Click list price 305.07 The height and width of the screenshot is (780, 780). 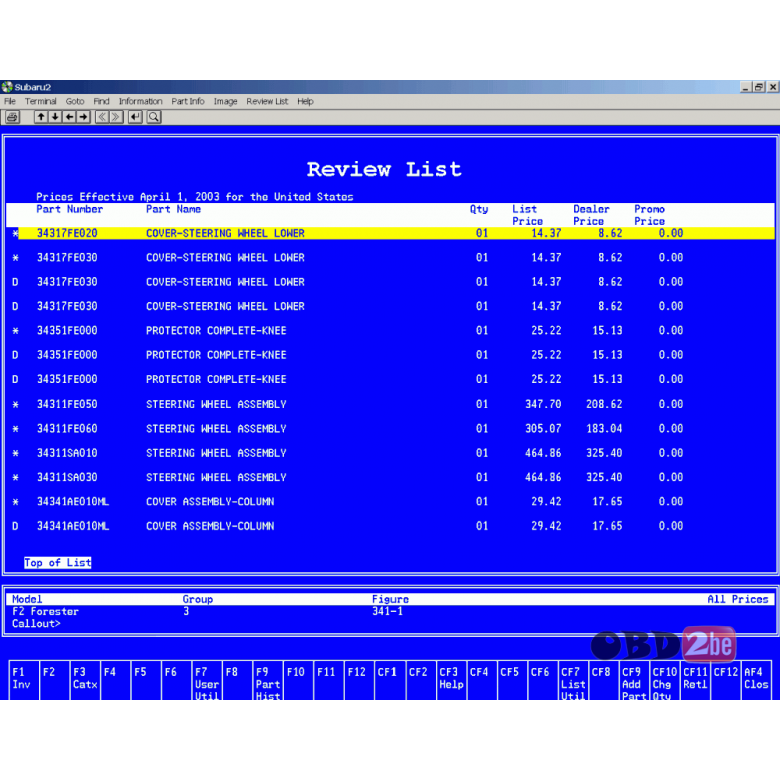tap(543, 428)
